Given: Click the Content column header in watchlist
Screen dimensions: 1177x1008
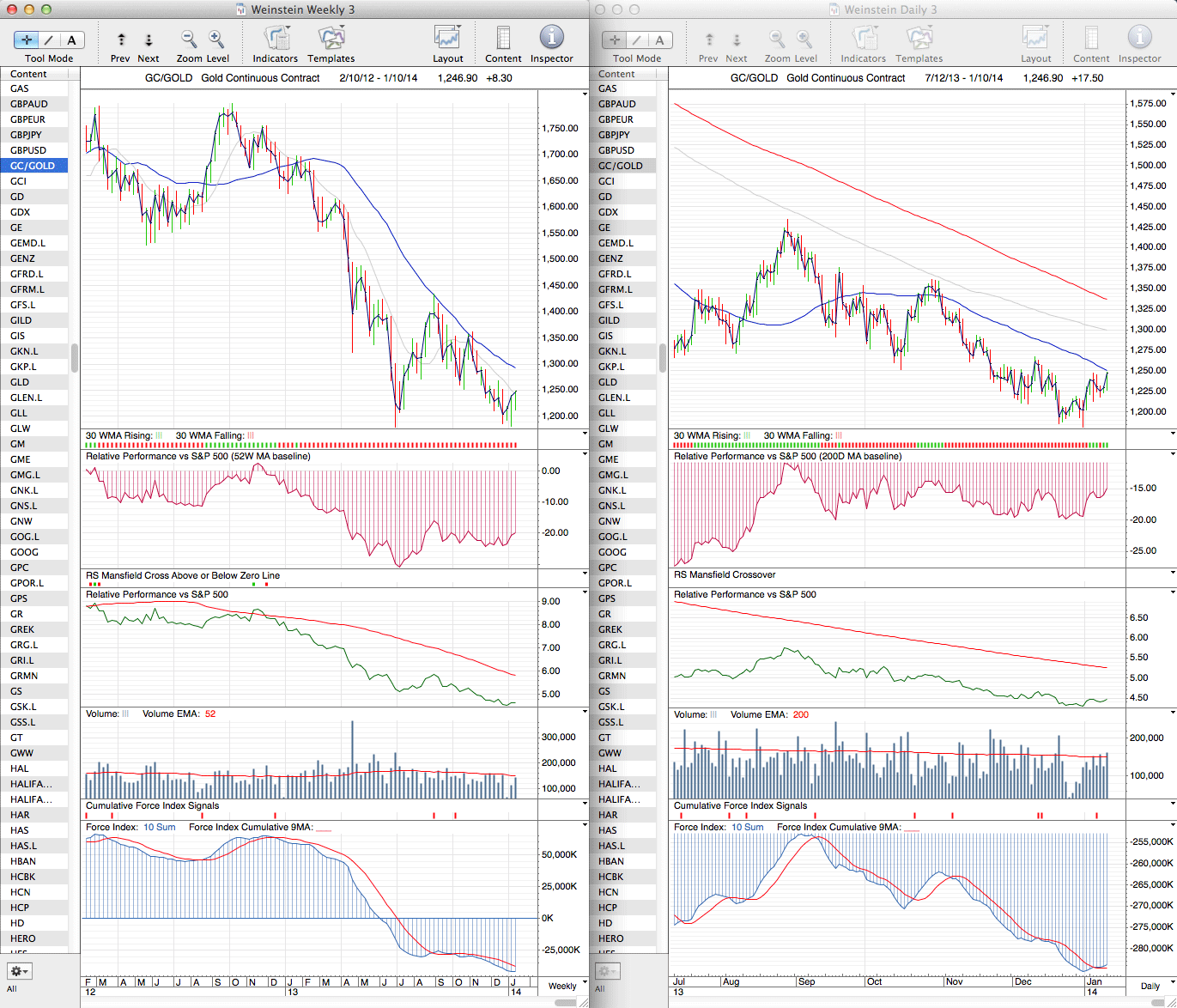Looking at the screenshot, I should pyautogui.click(x=29, y=74).
